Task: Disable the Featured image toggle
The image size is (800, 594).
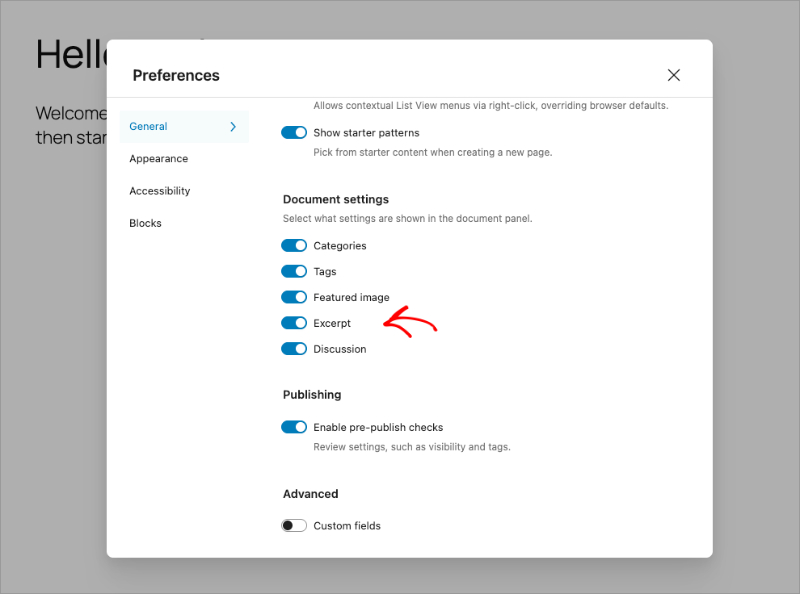Action: [294, 297]
